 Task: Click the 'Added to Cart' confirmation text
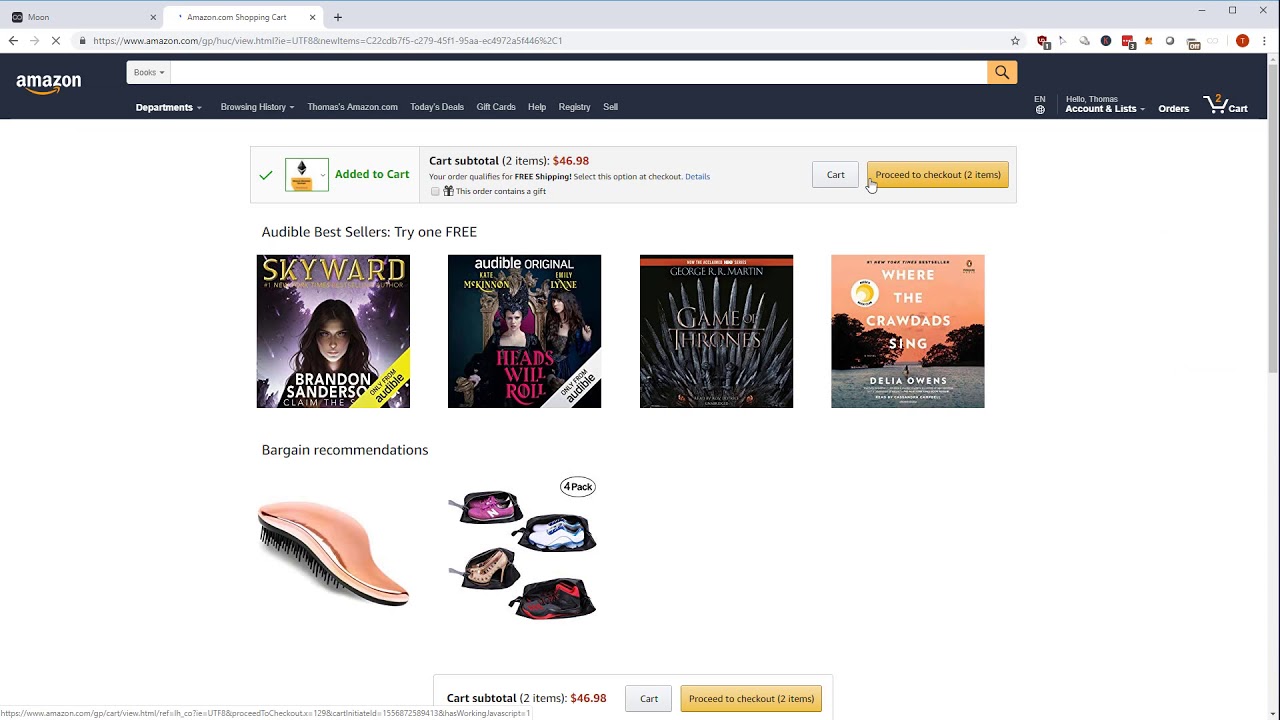(x=372, y=175)
